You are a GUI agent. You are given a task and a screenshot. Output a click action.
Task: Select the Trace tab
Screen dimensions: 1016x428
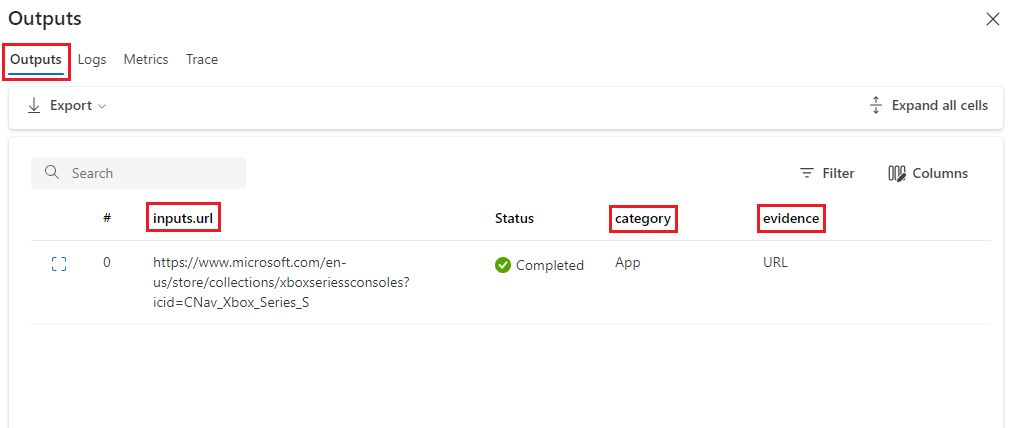pos(201,59)
